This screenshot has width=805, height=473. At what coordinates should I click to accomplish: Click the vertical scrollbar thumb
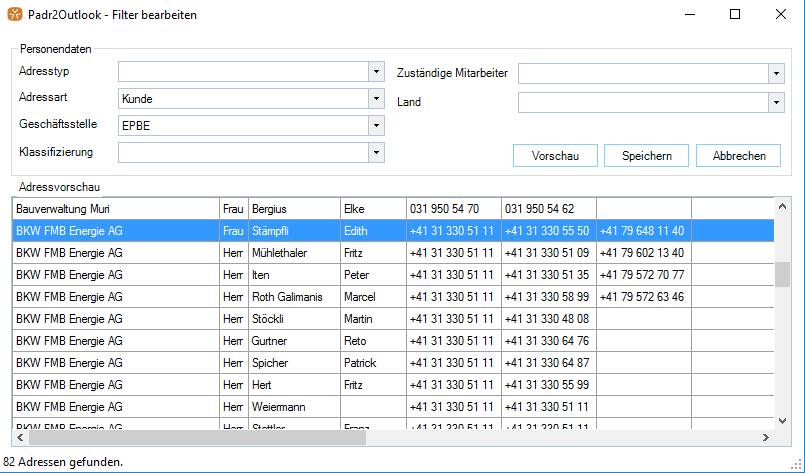click(x=783, y=275)
